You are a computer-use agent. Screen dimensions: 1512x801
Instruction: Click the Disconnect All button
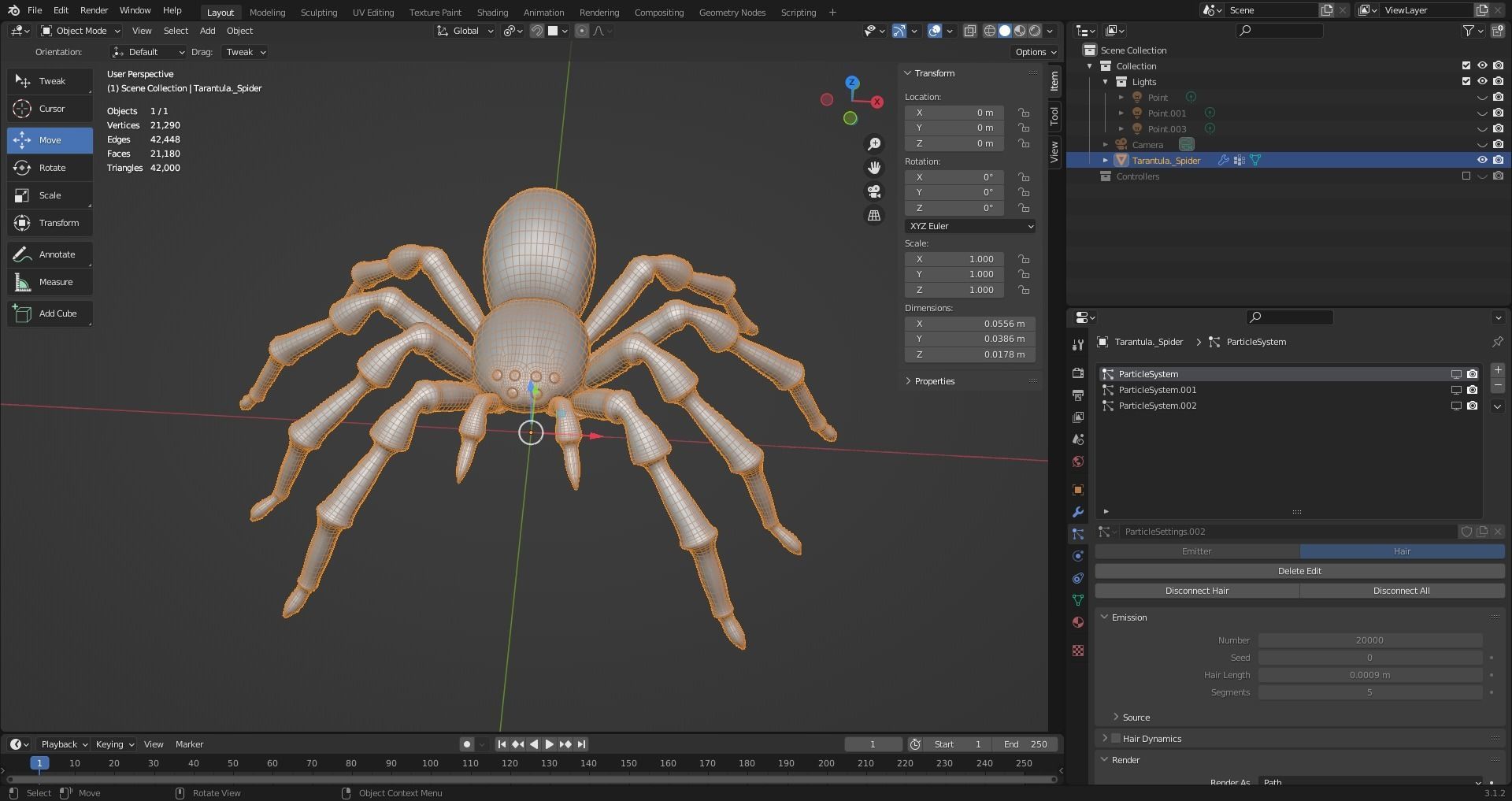(x=1402, y=591)
